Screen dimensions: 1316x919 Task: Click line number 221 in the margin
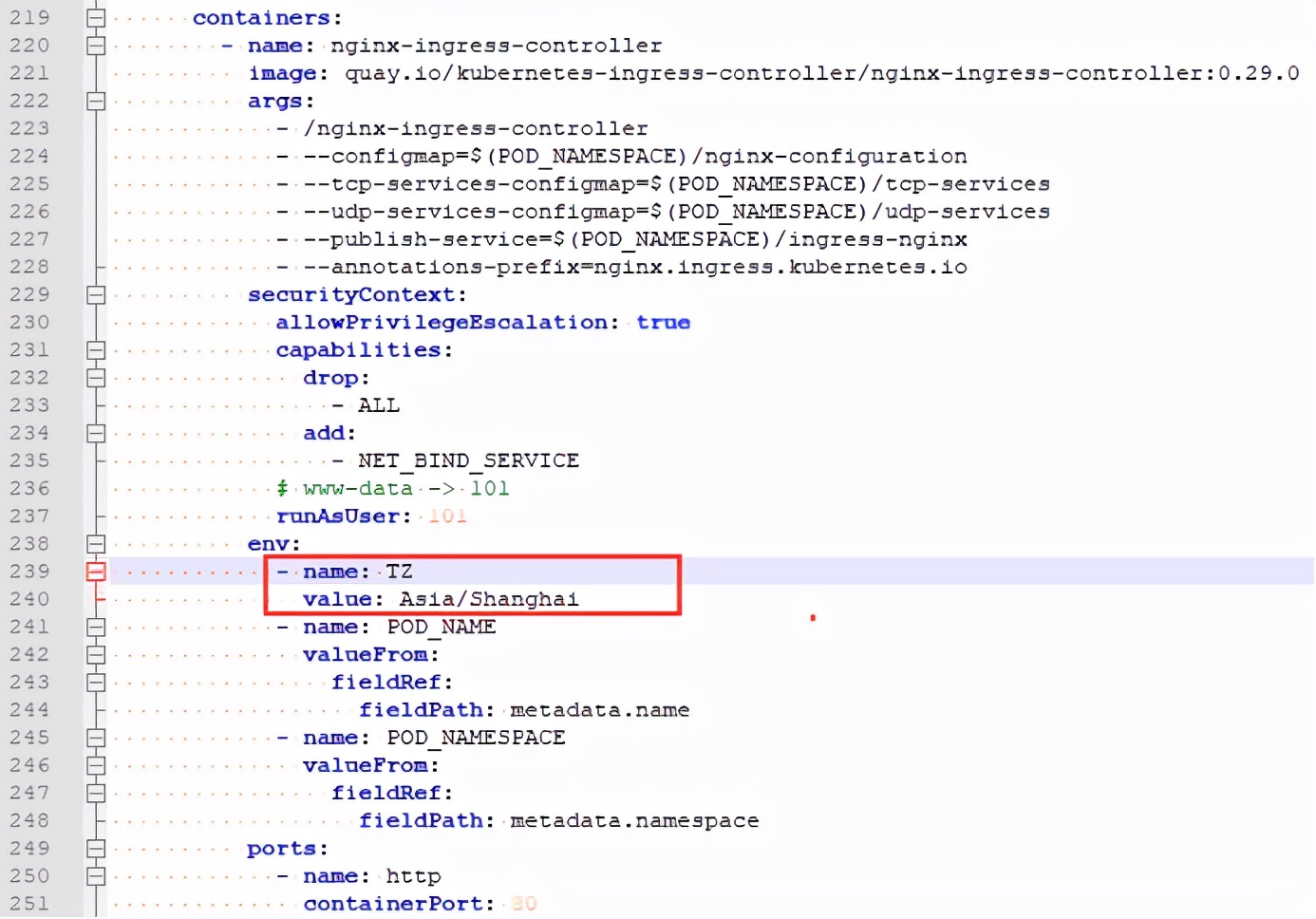[29, 73]
